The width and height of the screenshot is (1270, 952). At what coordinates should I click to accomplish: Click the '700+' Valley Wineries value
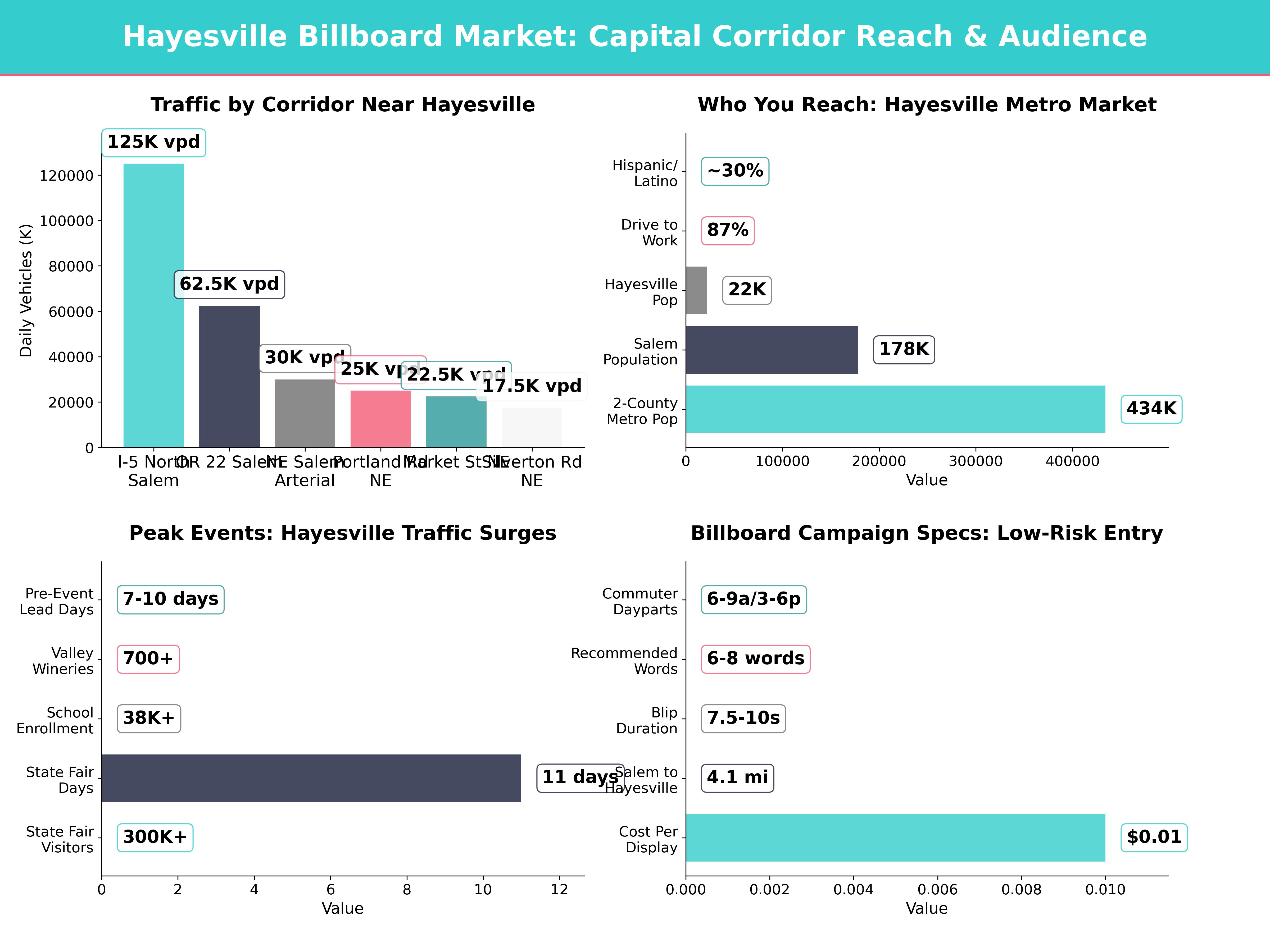click(148, 659)
